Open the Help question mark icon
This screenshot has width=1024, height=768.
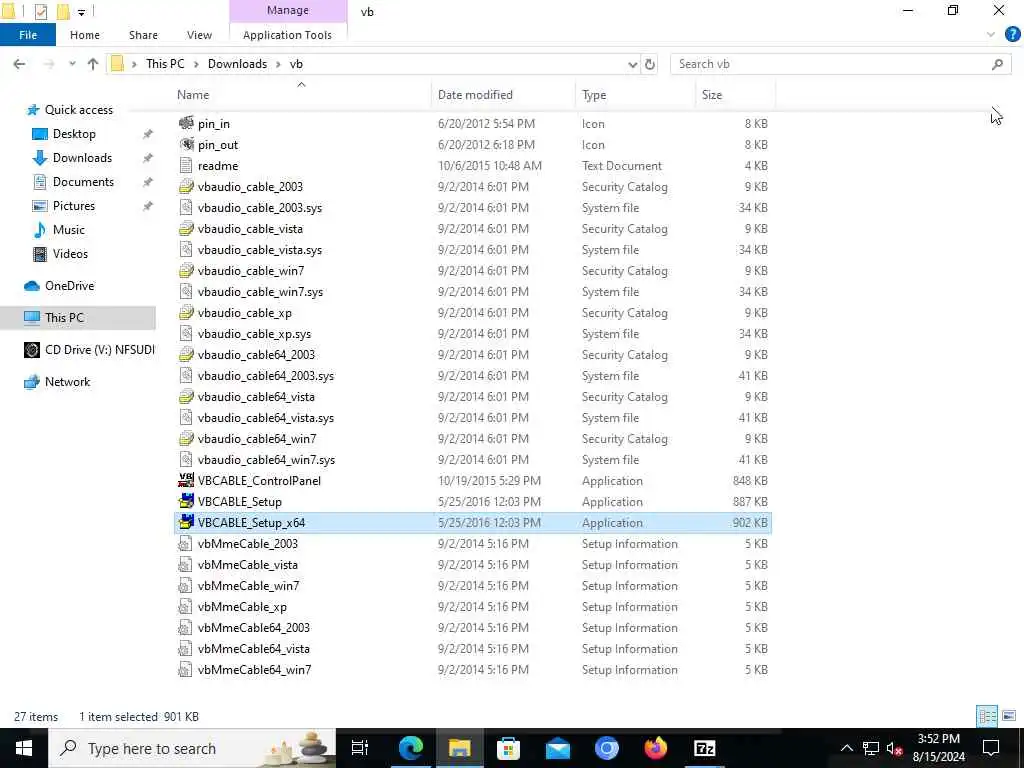tap(1013, 34)
